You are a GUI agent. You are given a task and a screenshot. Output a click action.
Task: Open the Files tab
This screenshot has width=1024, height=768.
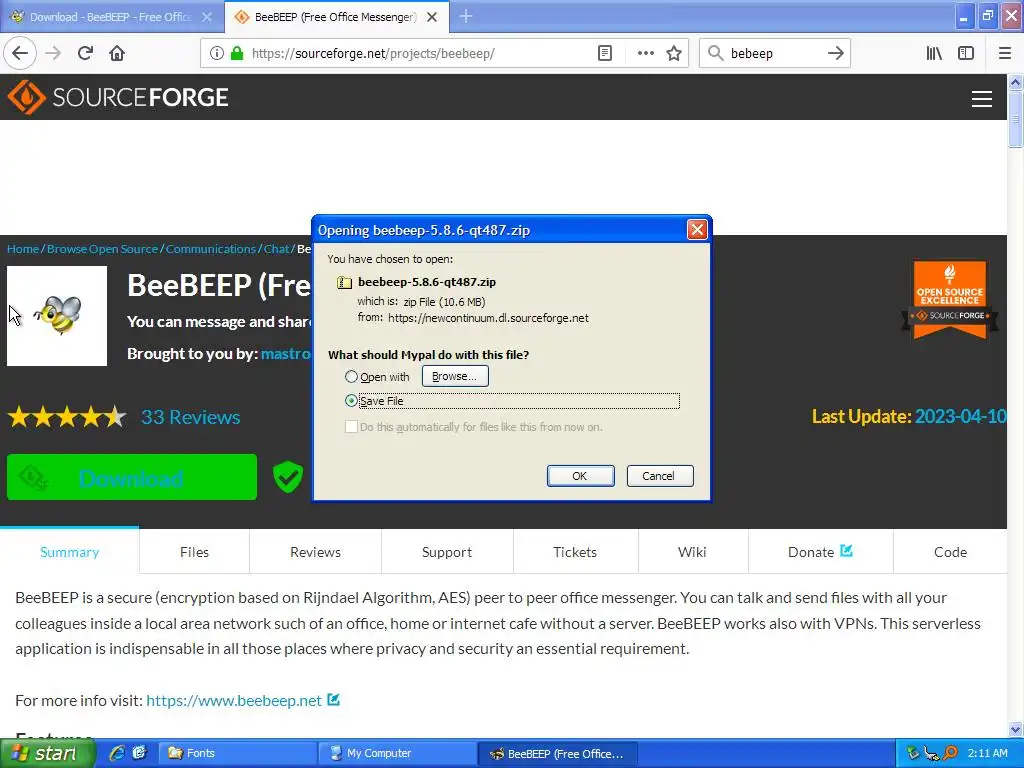coord(194,552)
